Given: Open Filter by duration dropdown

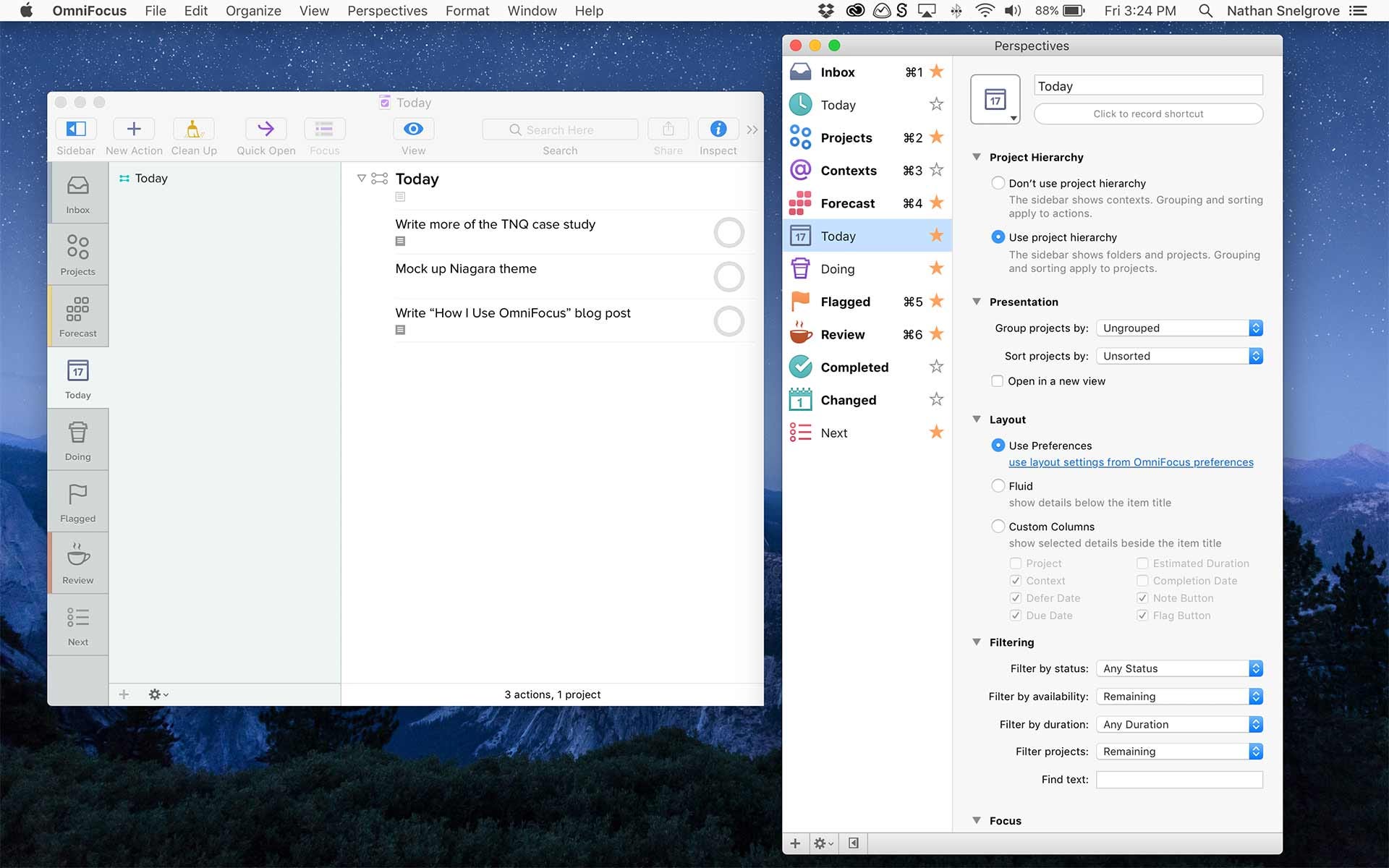Looking at the screenshot, I should 1179,725.
